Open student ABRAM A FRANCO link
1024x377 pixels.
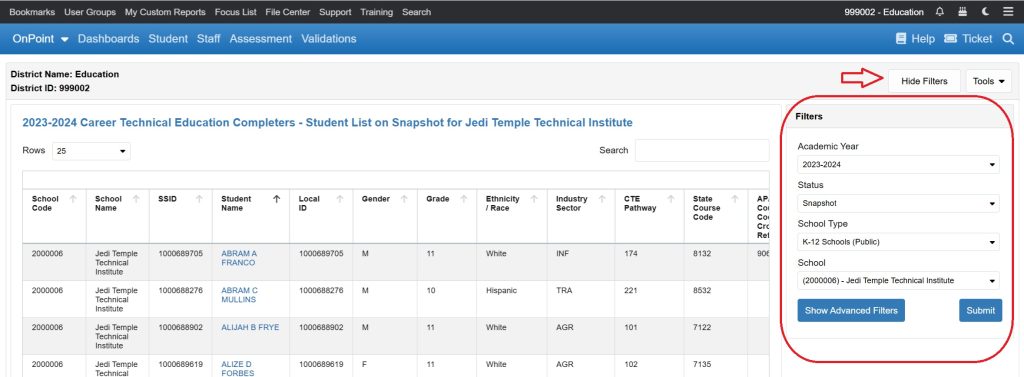click(239, 258)
